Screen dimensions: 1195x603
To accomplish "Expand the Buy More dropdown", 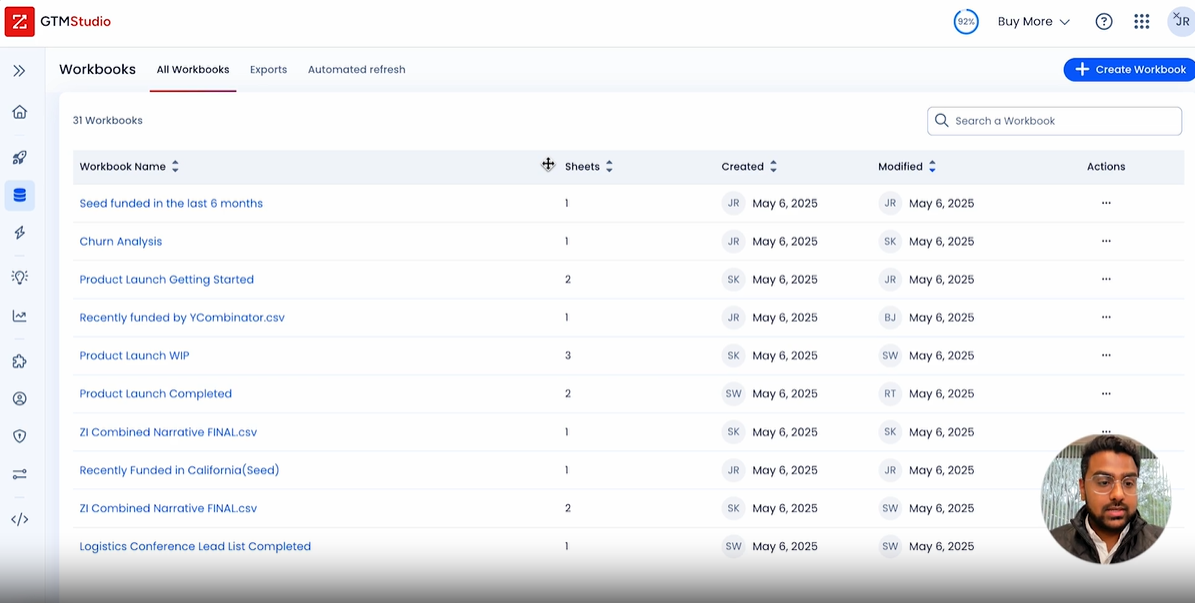I will coord(1033,21).
